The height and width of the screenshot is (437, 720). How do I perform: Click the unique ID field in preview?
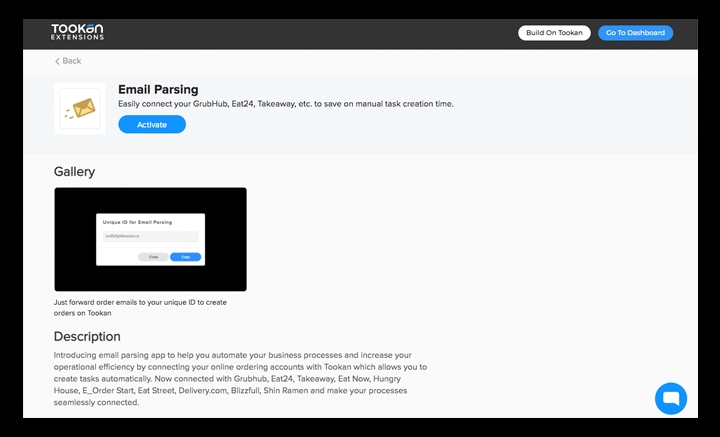pyautogui.click(x=150, y=236)
